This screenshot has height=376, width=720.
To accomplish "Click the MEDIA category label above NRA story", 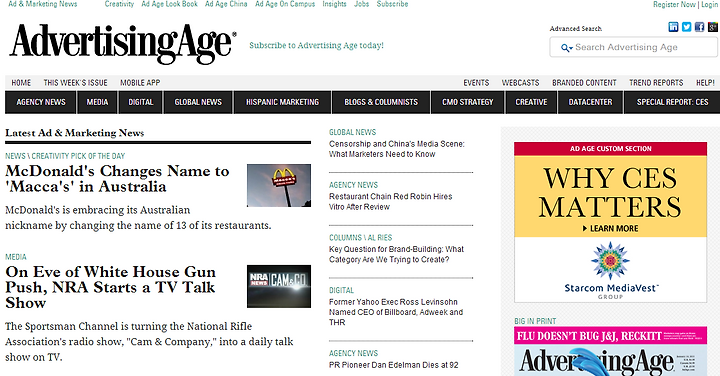I will click(16, 257).
